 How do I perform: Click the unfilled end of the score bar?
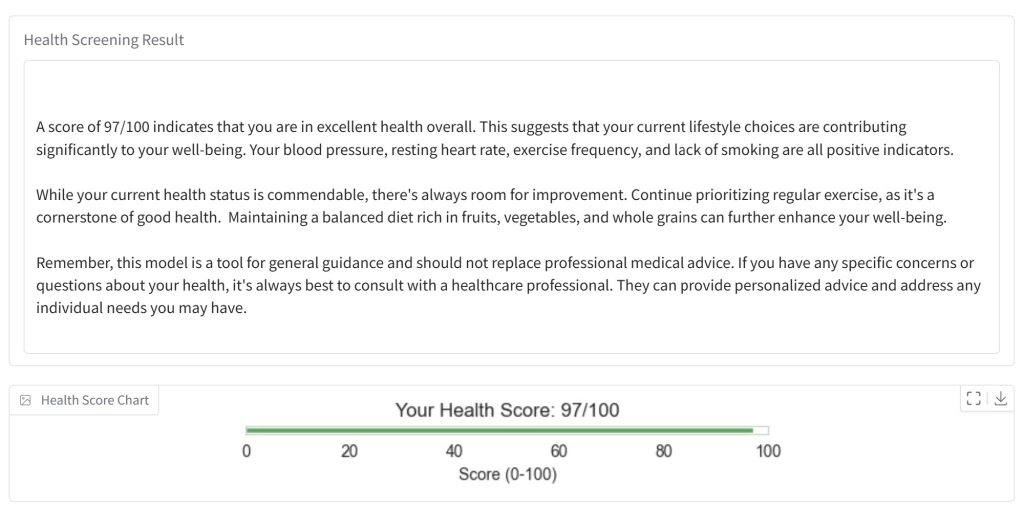[761, 430]
